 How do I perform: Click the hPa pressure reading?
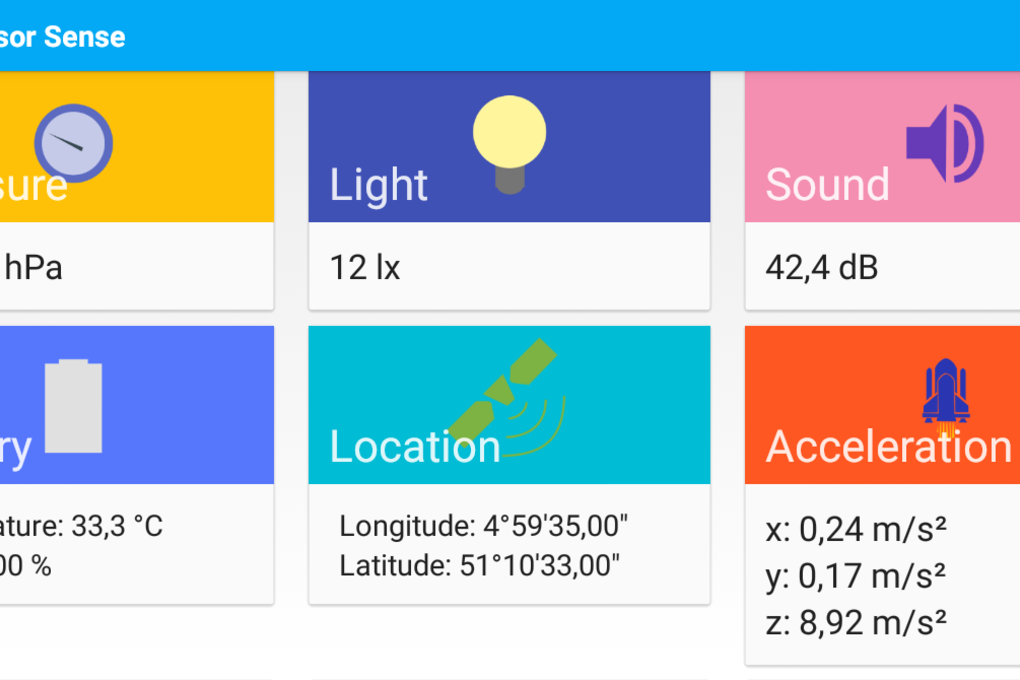tap(33, 267)
